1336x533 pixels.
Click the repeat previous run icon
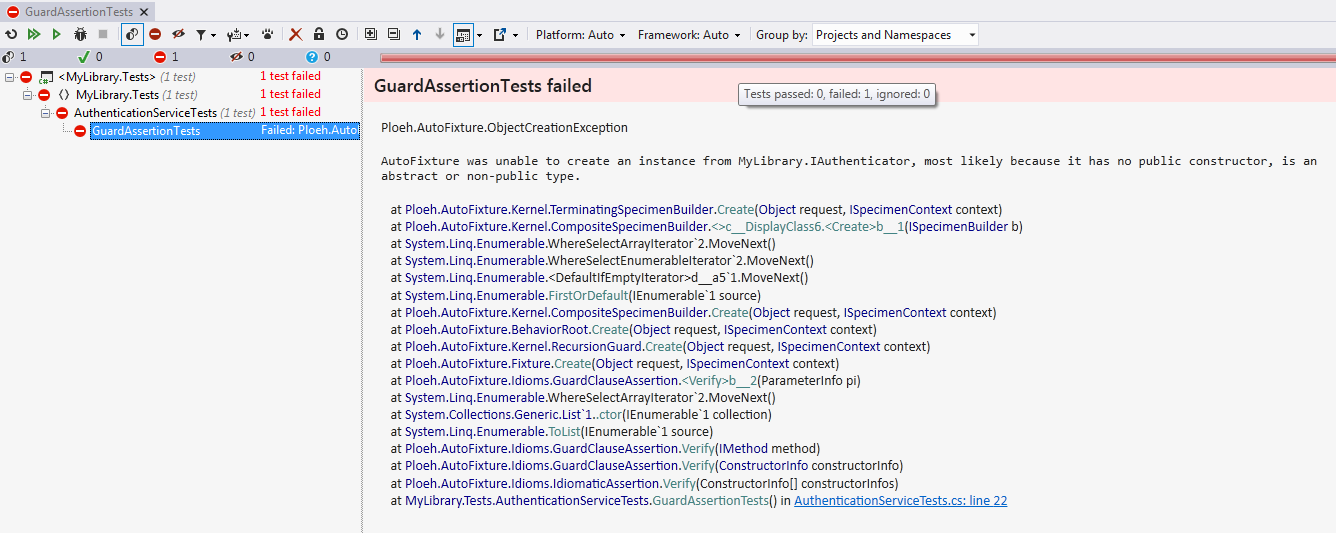click(x=11, y=34)
